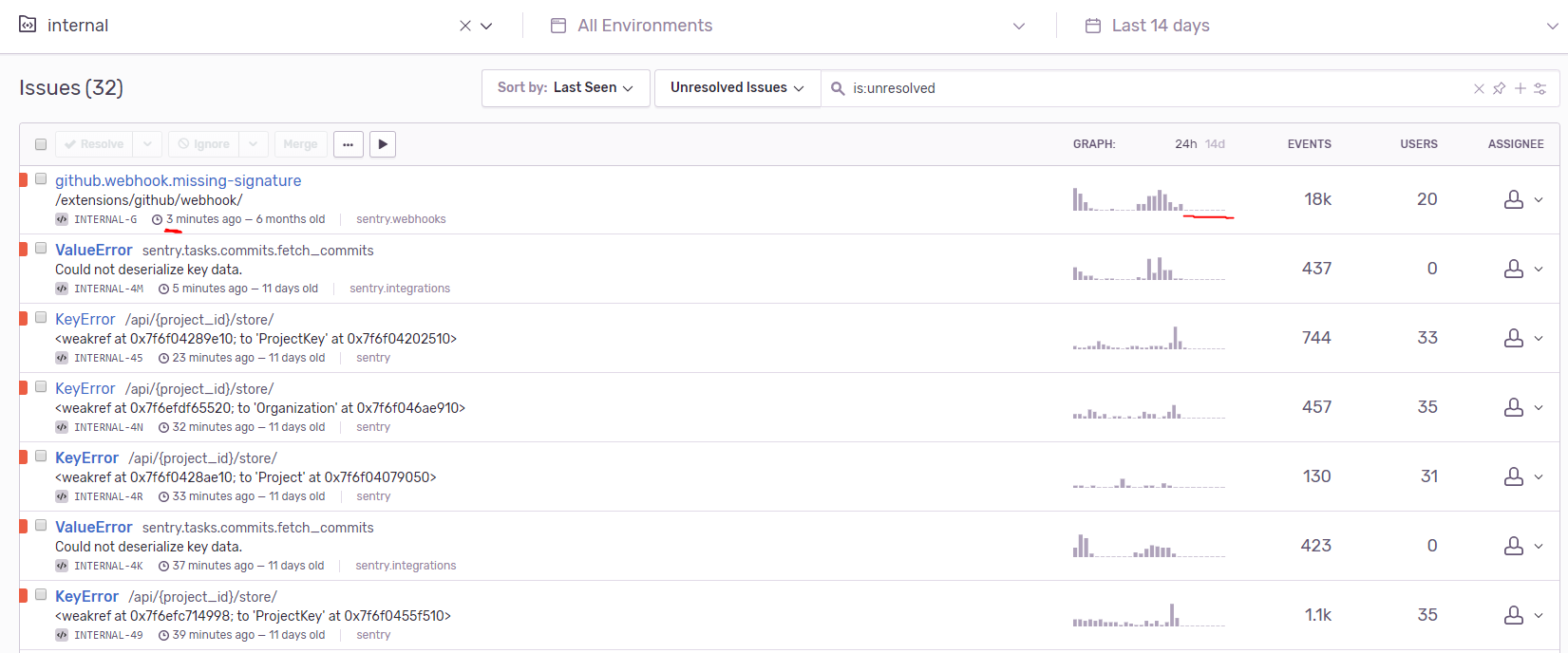Expand assignee chevron for INTERNAL-G issue

coord(1539,199)
